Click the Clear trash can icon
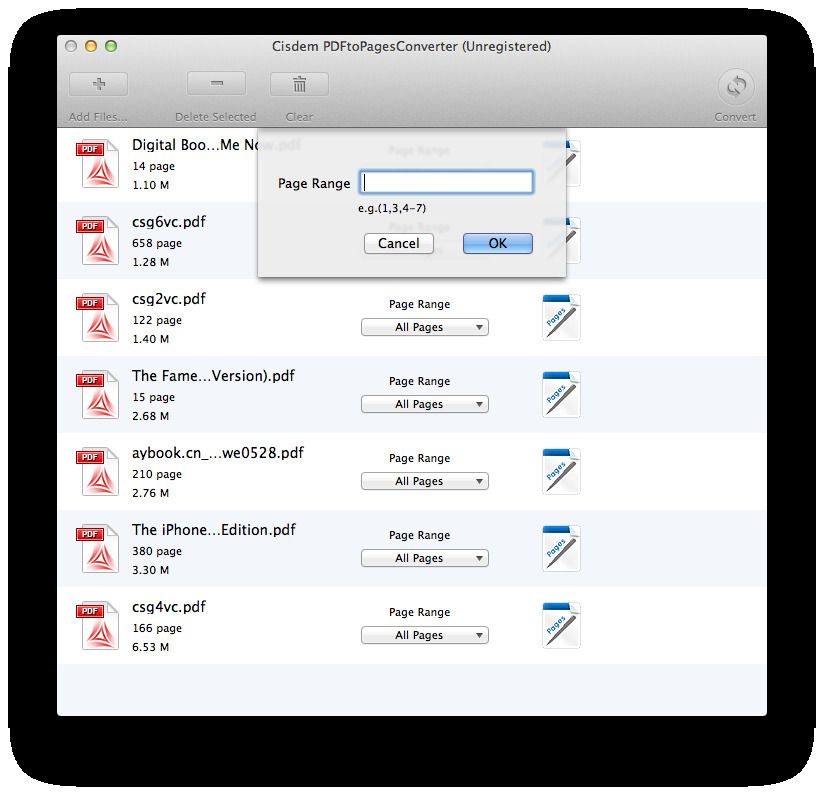Screen dimensions: 824x795 point(299,86)
